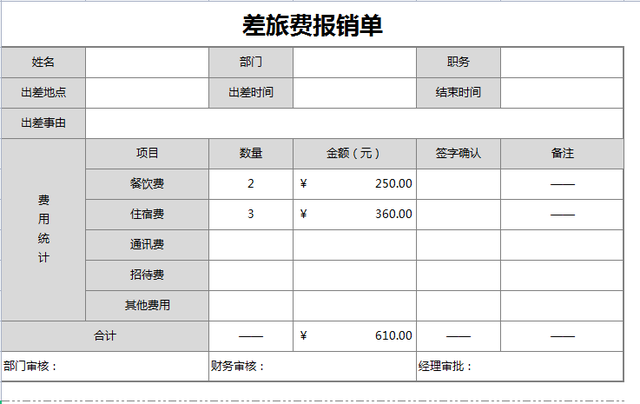Select the 250.00 amount cell
This screenshot has width=640, height=404.
coord(355,184)
